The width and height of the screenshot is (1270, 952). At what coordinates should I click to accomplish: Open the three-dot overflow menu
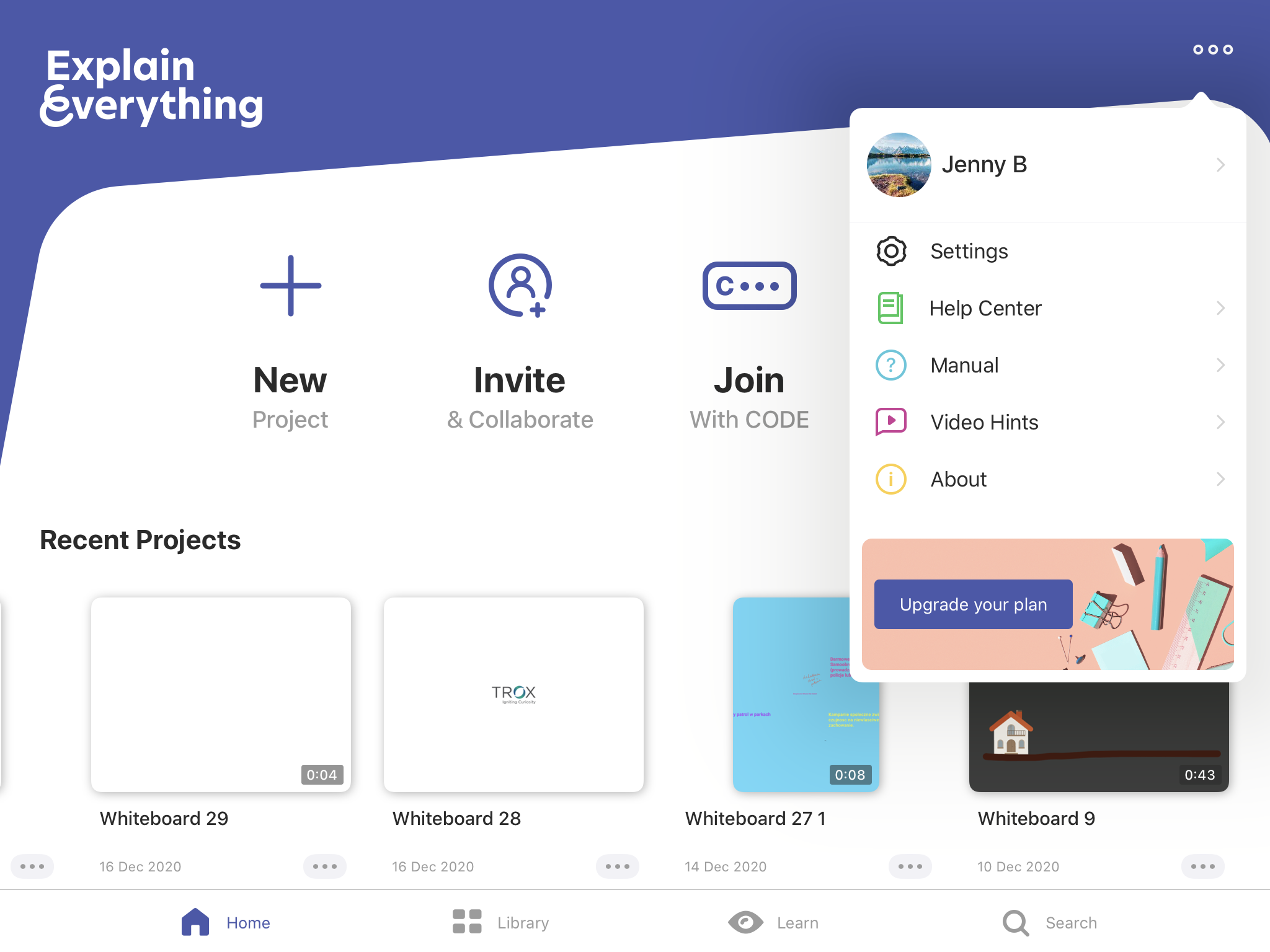[1213, 47]
